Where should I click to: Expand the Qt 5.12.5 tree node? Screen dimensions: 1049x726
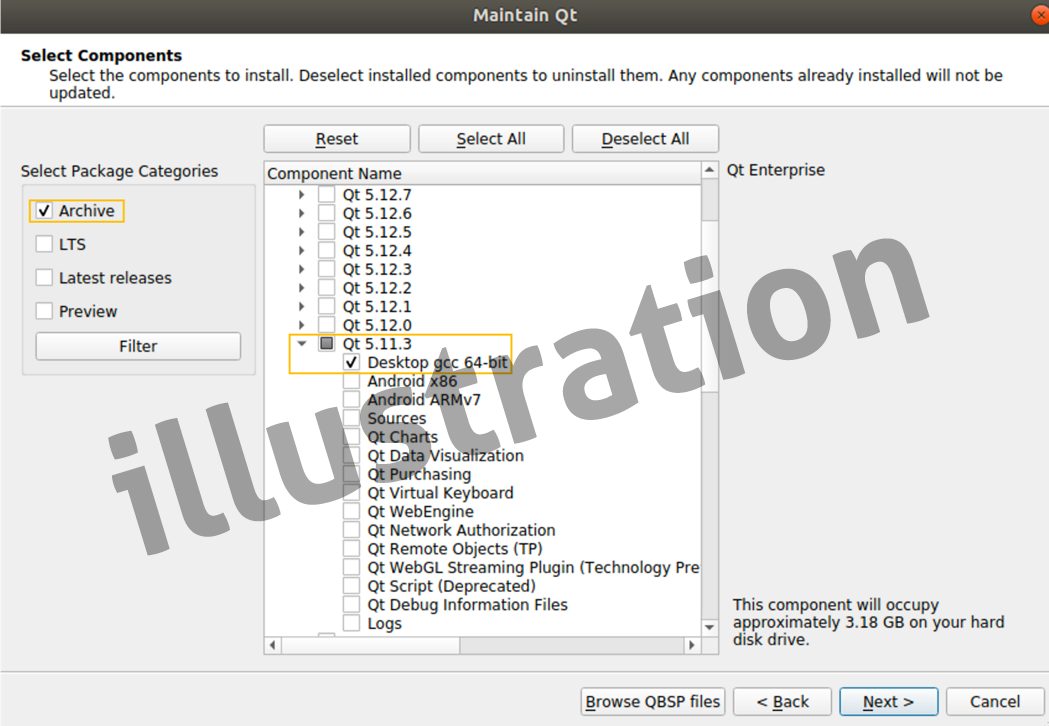point(302,232)
